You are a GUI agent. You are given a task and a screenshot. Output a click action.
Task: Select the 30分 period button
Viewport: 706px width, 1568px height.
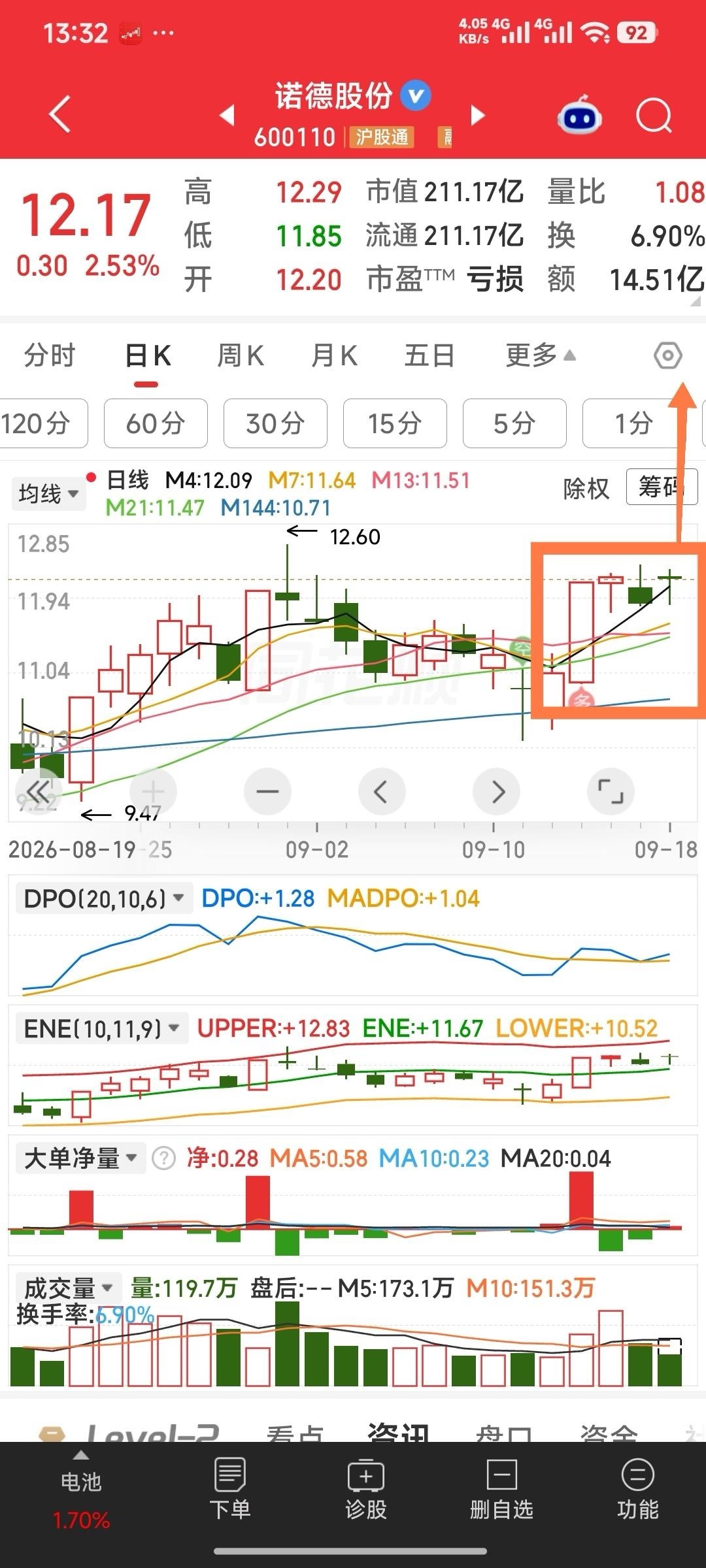pyautogui.click(x=275, y=423)
